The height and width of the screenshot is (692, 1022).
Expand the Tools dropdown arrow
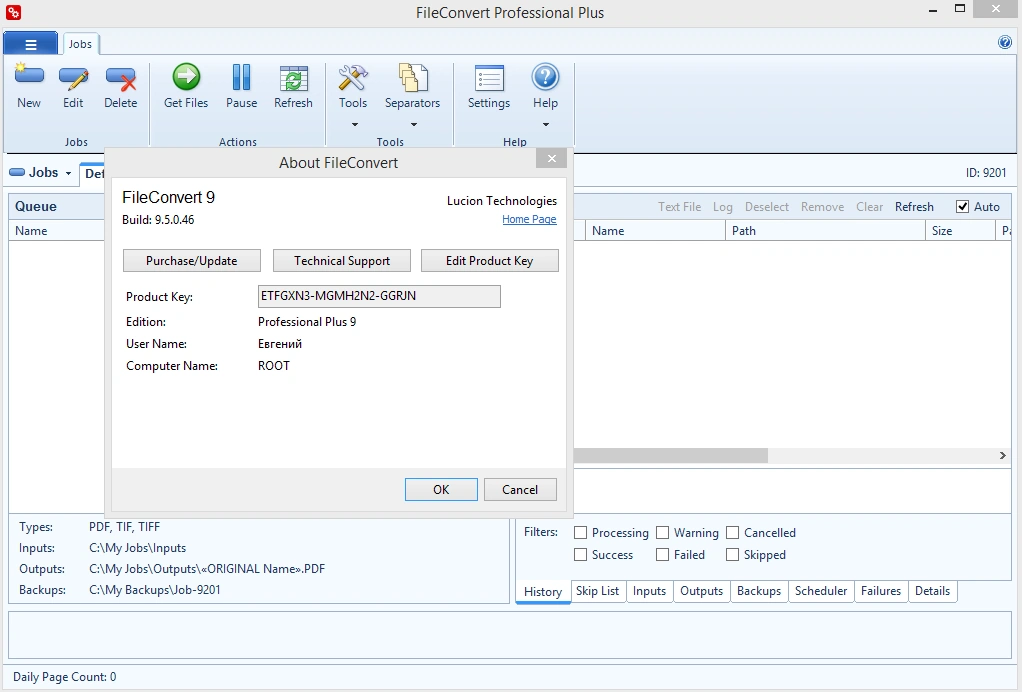pyautogui.click(x=355, y=124)
